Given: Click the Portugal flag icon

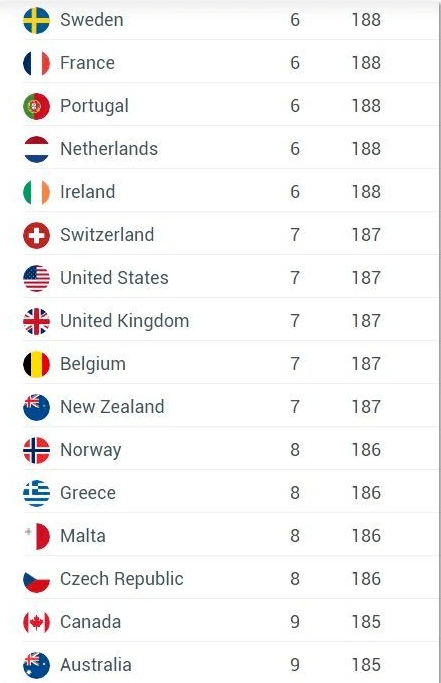Looking at the screenshot, I should (x=36, y=106).
